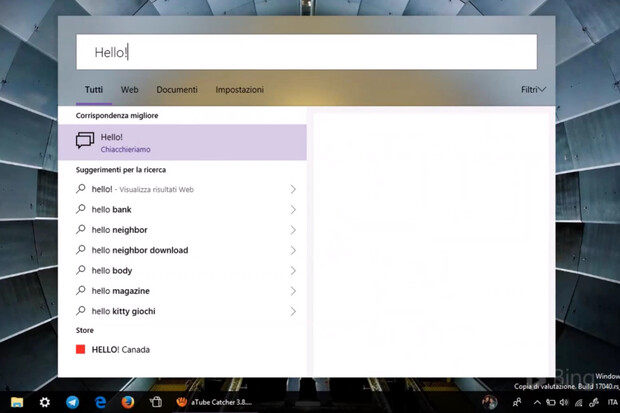This screenshot has width=620, height=413.
Task: Click the pen workspace tray icon
Action: 593,403
